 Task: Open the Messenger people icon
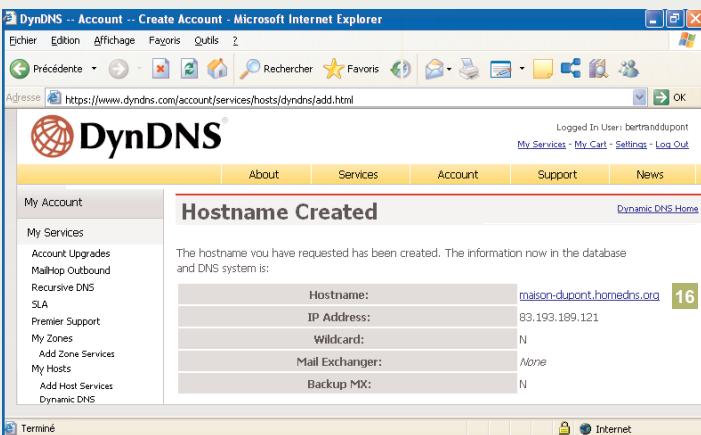tap(629, 68)
